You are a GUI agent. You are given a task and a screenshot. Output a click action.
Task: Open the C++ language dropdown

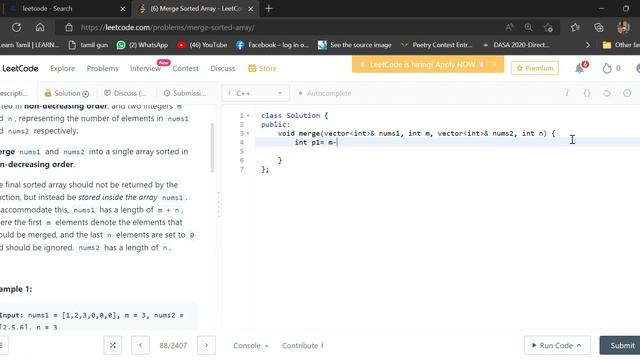(x=256, y=93)
